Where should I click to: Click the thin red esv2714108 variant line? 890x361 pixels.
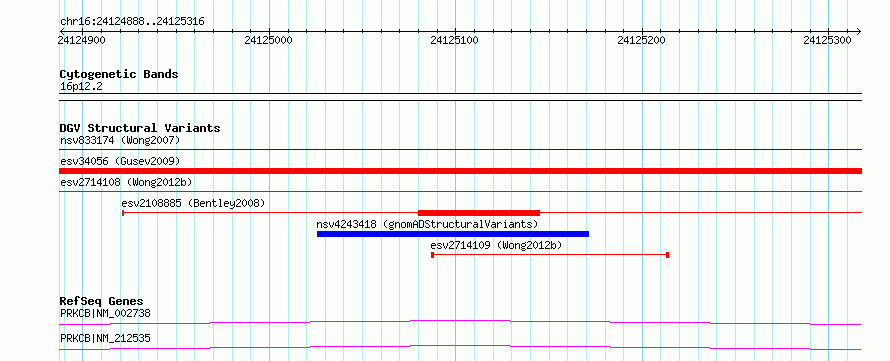click(x=460, y=192)
